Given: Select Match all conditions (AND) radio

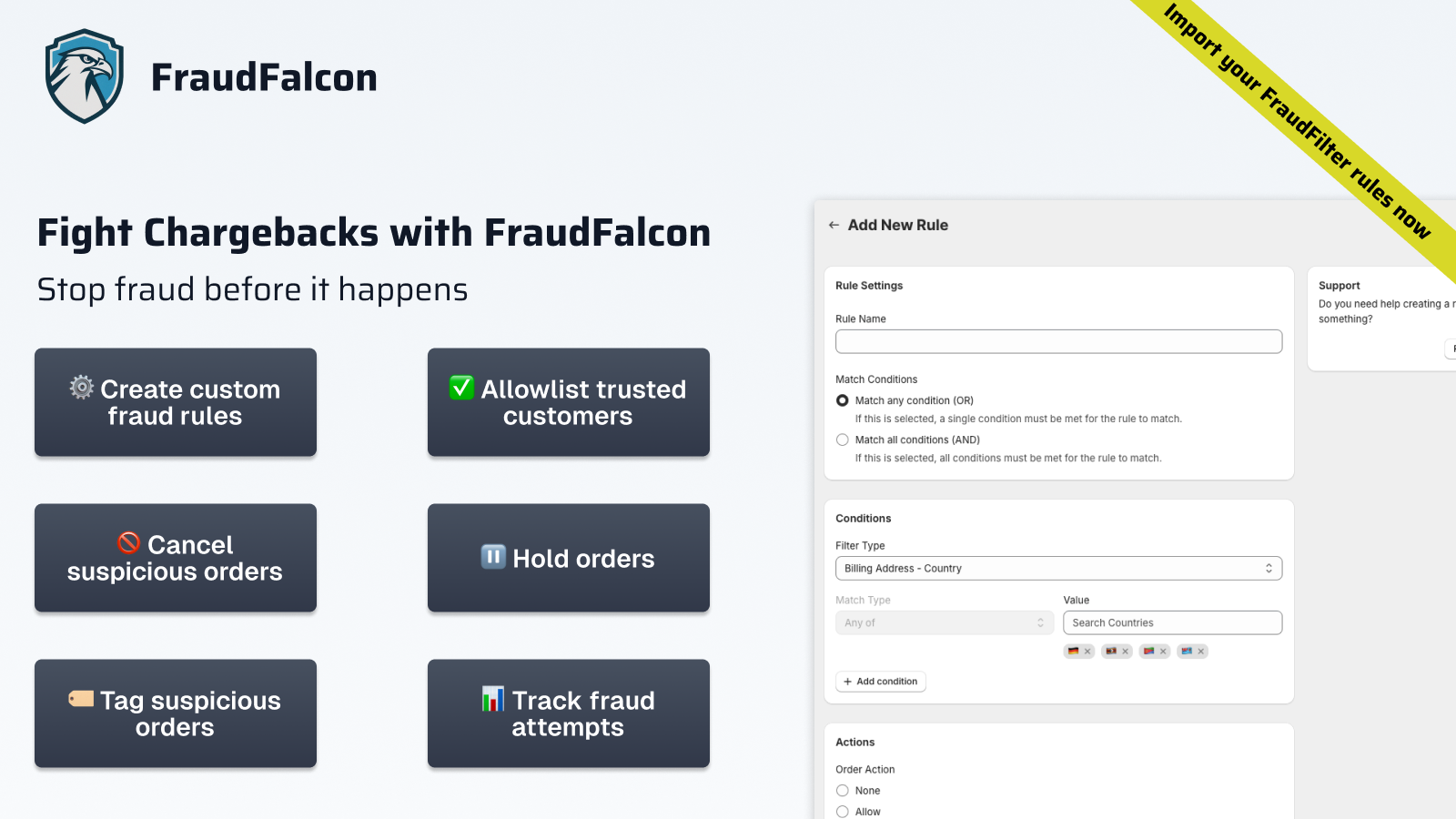Looking at the screenshot, I should [843, 440].
